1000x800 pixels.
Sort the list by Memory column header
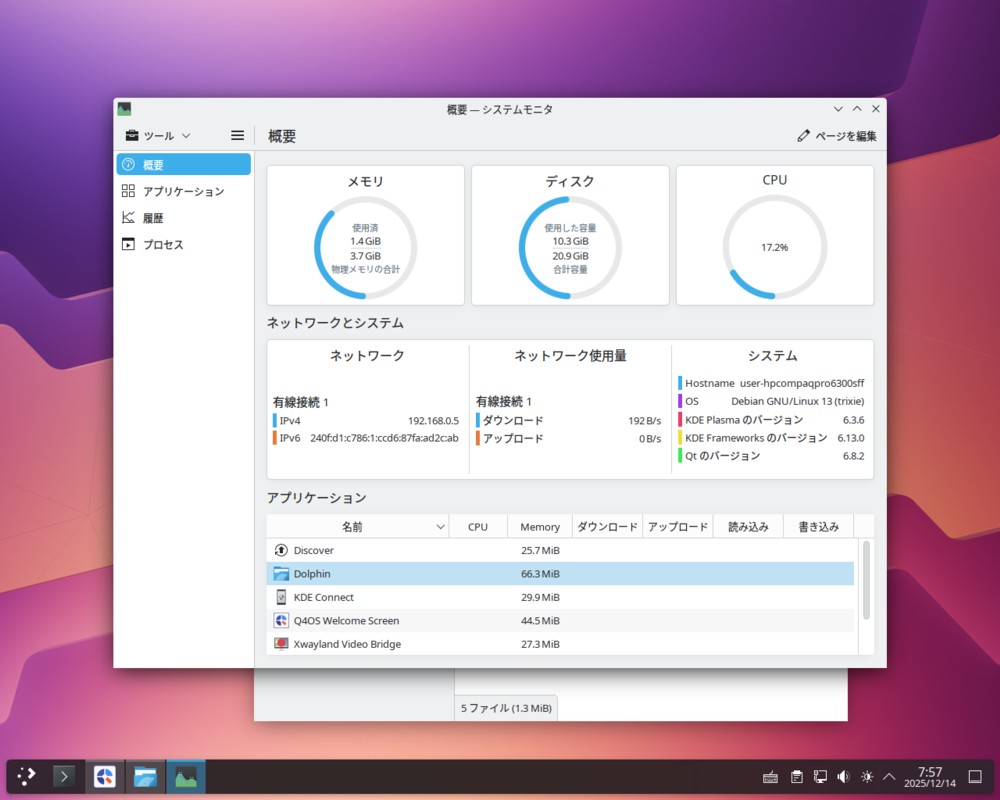coord(540,527)
